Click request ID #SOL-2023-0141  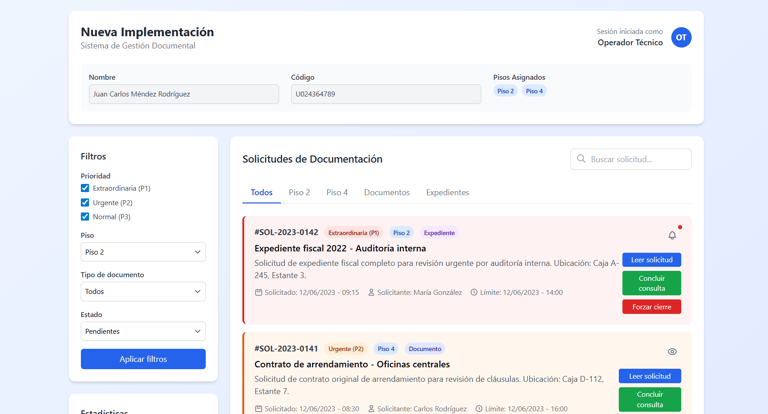point(286,348)
